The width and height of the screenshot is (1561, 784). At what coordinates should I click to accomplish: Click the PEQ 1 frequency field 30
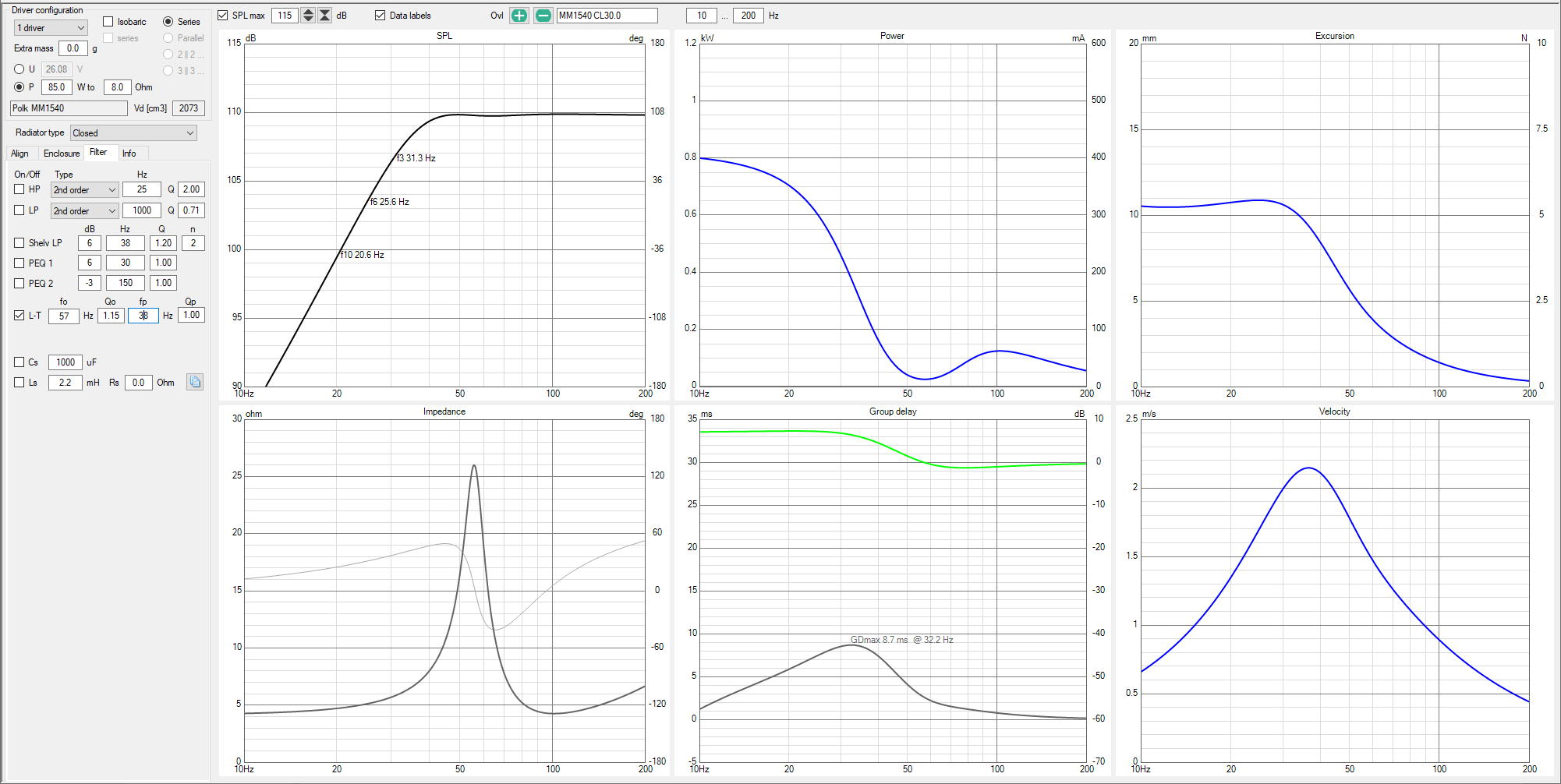126,263
